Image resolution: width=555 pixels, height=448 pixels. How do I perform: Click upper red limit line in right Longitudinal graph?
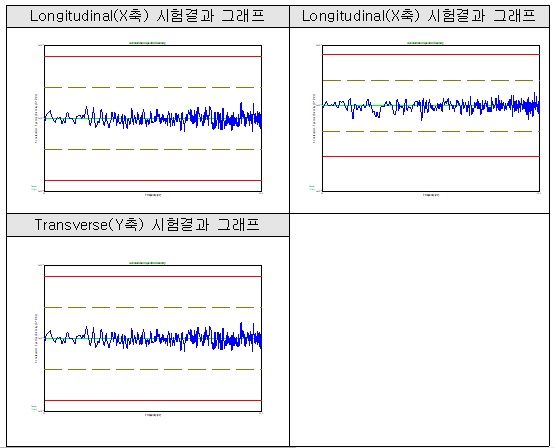431,54
